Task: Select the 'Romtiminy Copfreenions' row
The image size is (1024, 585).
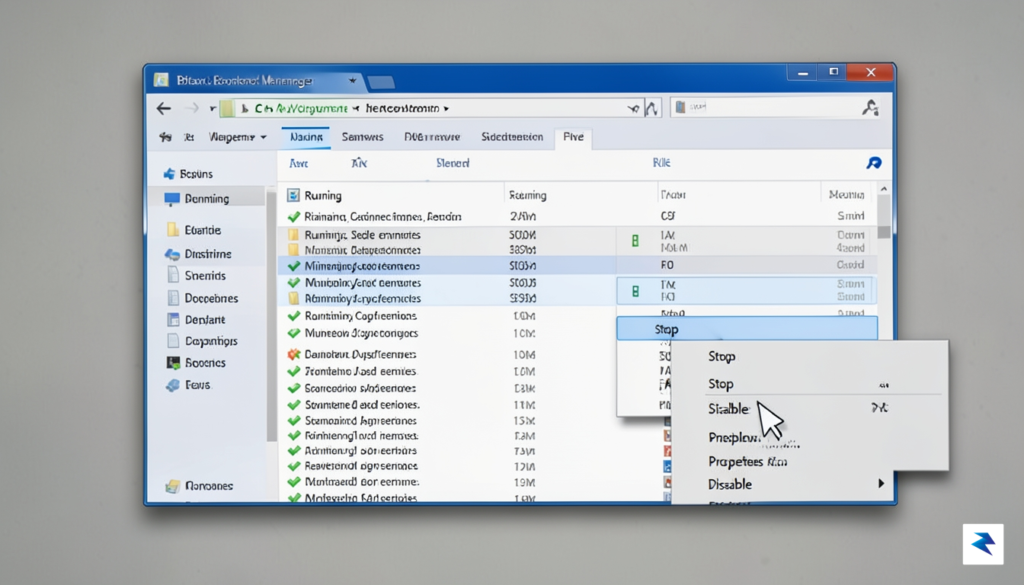Action: pos(448,316)
